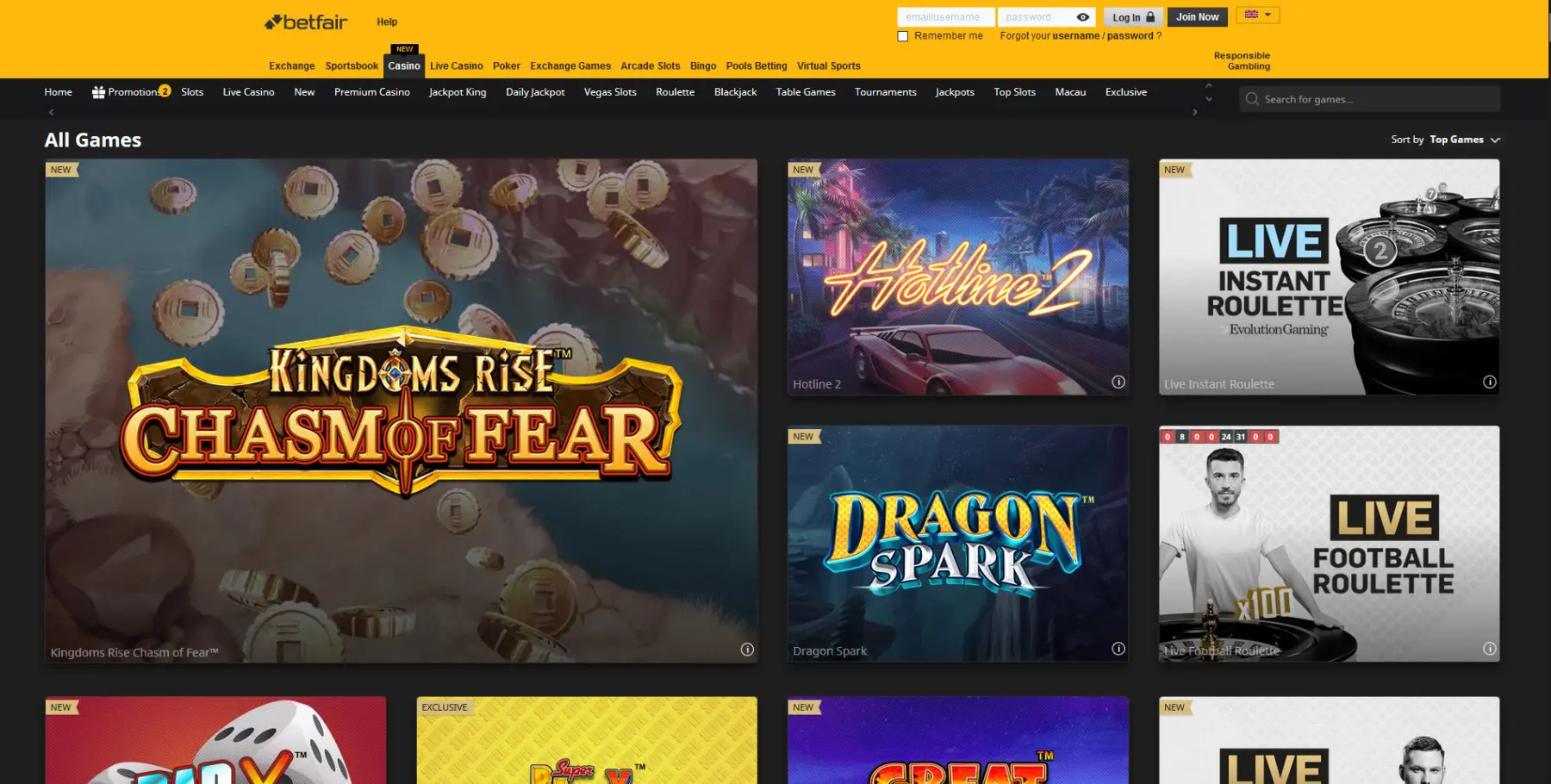Open Responsible Gambling link
Image resolution: width=1551 pixels, height=784 pixels.
(x=1242, y=61)
